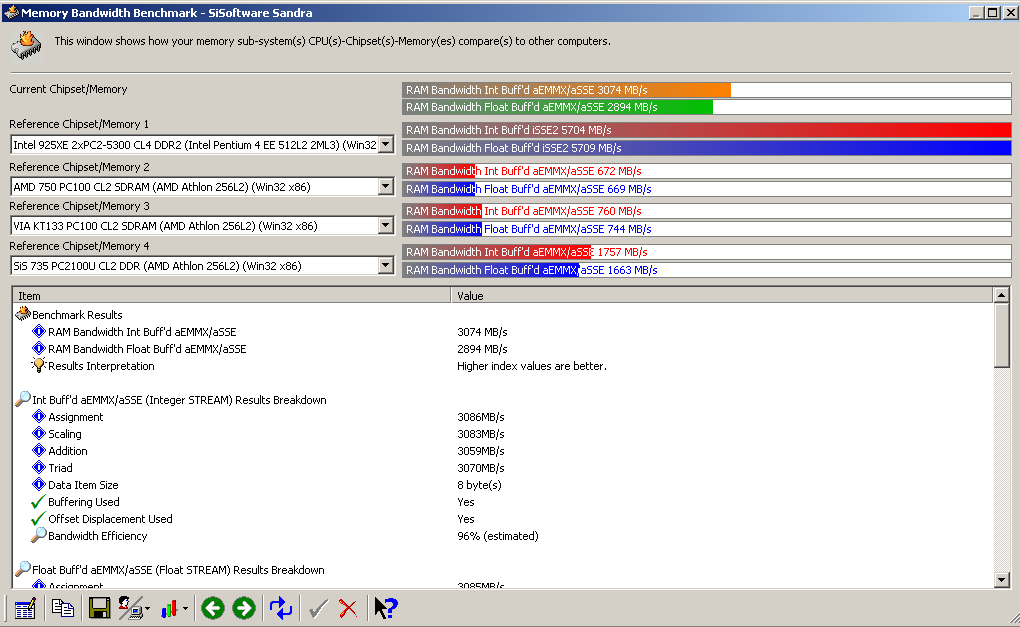Click blue diamond icon beside Triad
The image size is (1020, 627).
39,467
